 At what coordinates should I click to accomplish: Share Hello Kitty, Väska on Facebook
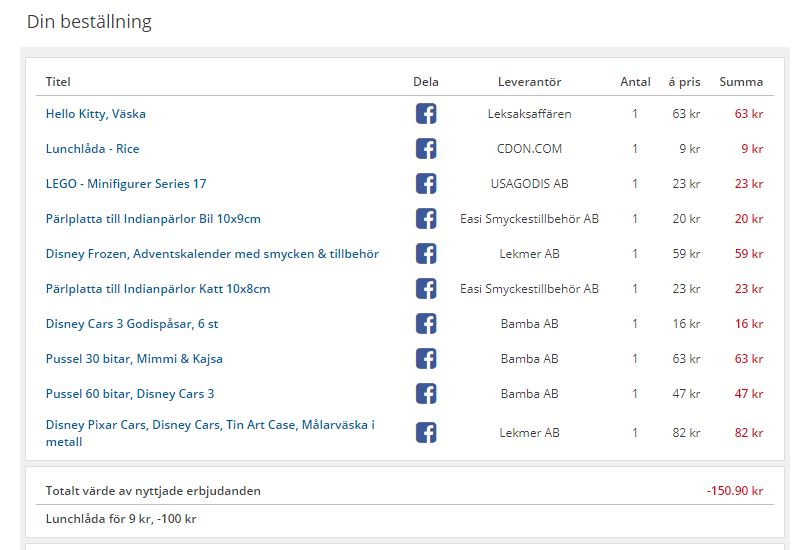click(426, 114)
